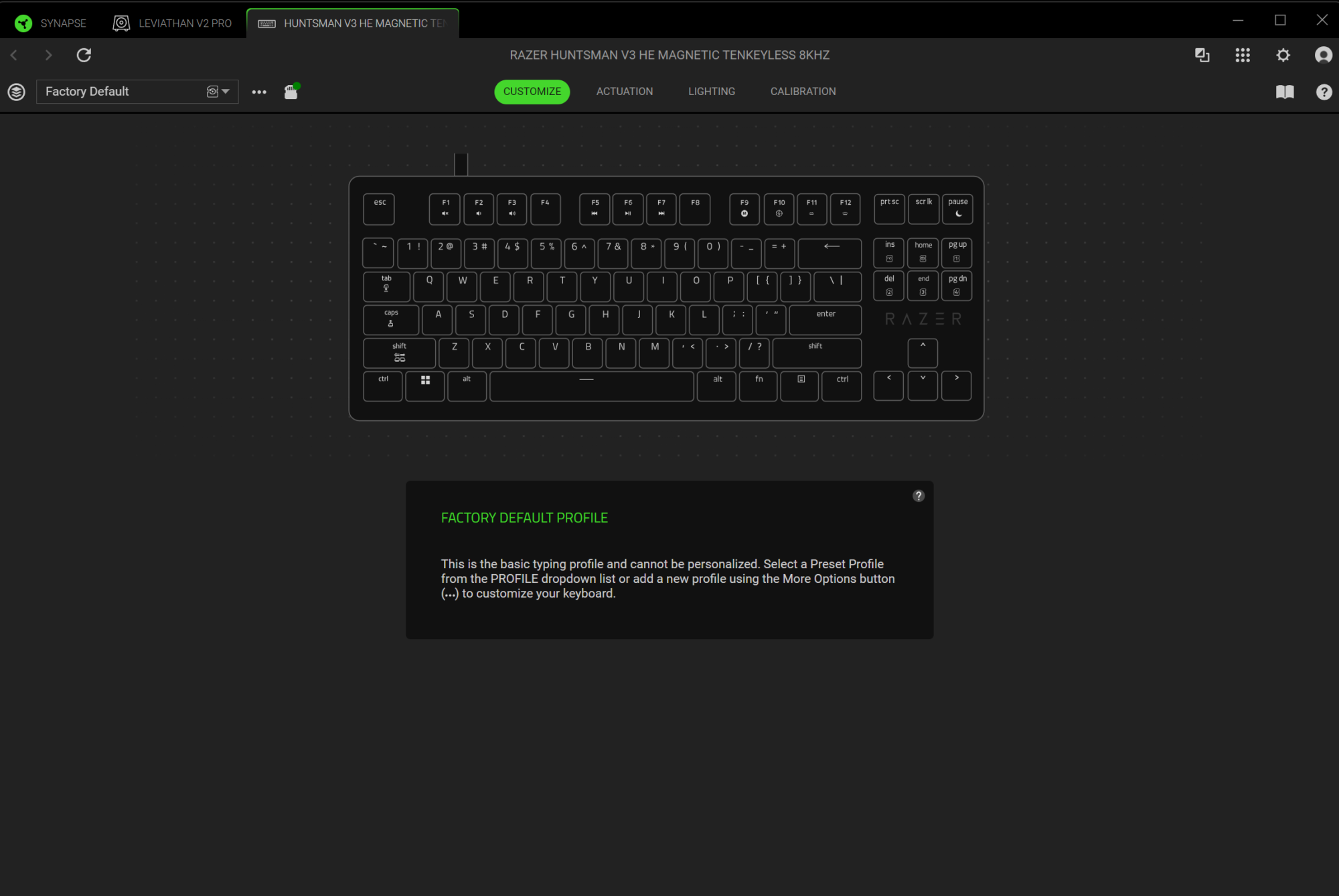This screenshot has height=896, width=1339.
Task: Click the overlapping-windows icon in the header
Action: coord(1202,55)
